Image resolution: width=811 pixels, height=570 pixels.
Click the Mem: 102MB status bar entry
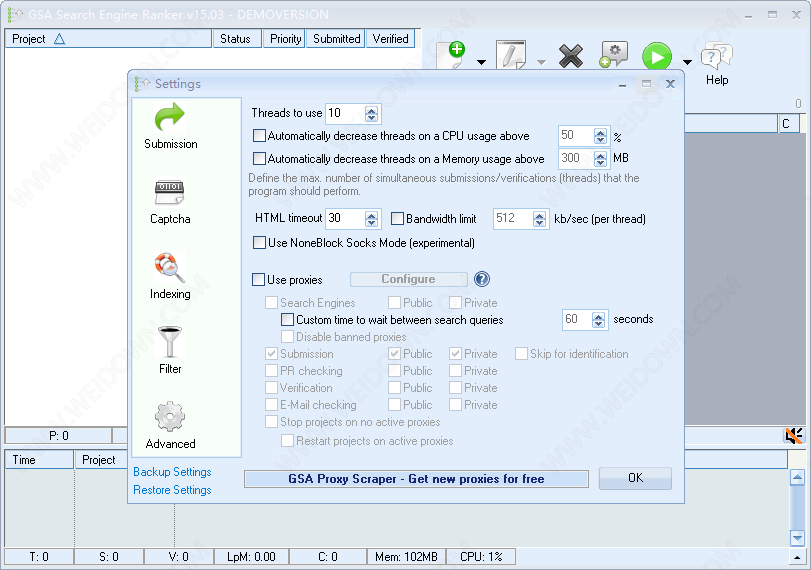(406, 557)
